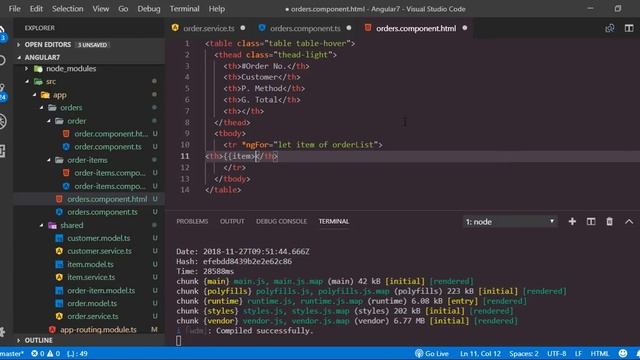The width and height of the screenshot is (640, 360).
Task: Maximize the panel with the chevron-up icon
Action: [629, 221]
